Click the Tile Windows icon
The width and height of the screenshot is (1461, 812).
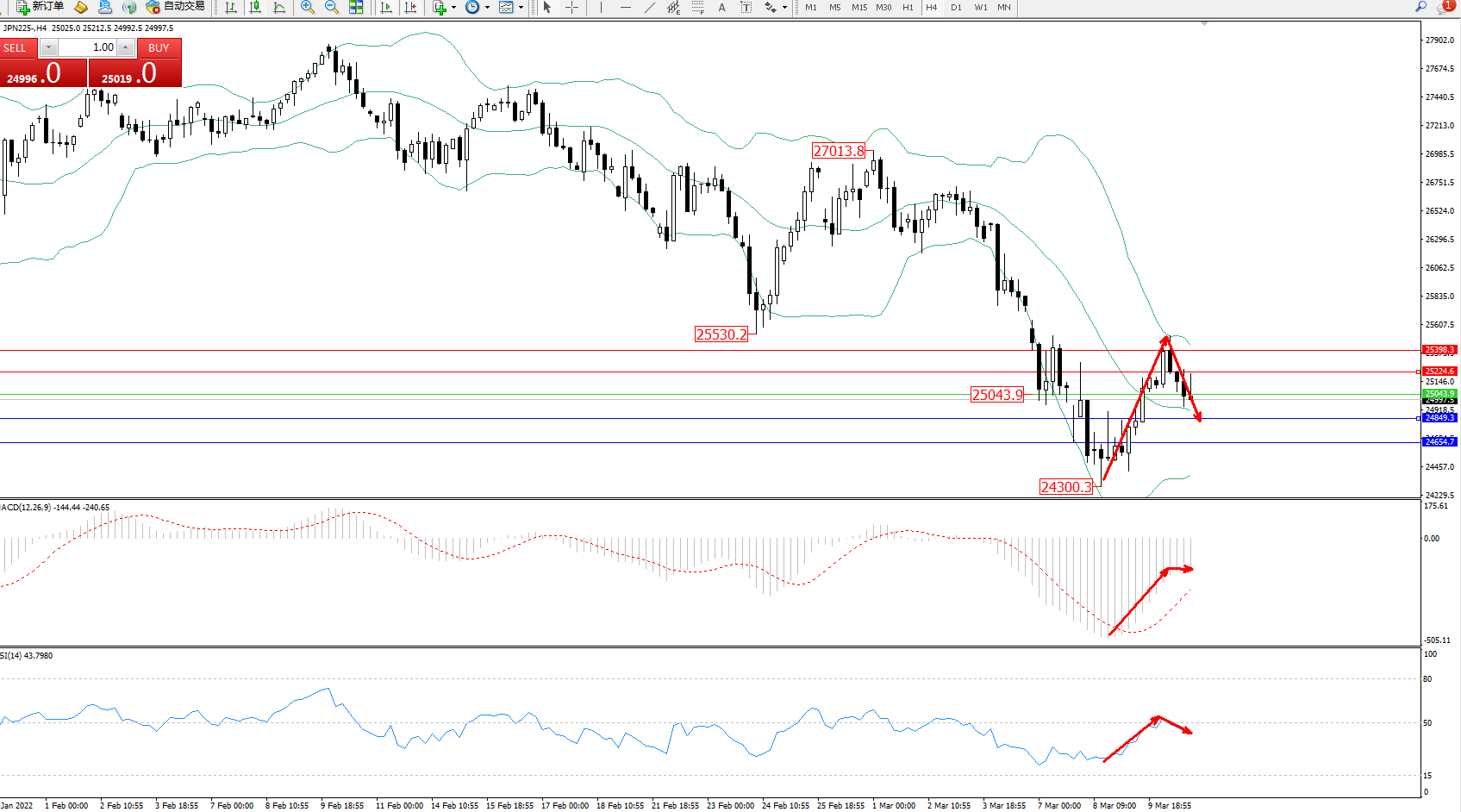click(x=356, y=7)
